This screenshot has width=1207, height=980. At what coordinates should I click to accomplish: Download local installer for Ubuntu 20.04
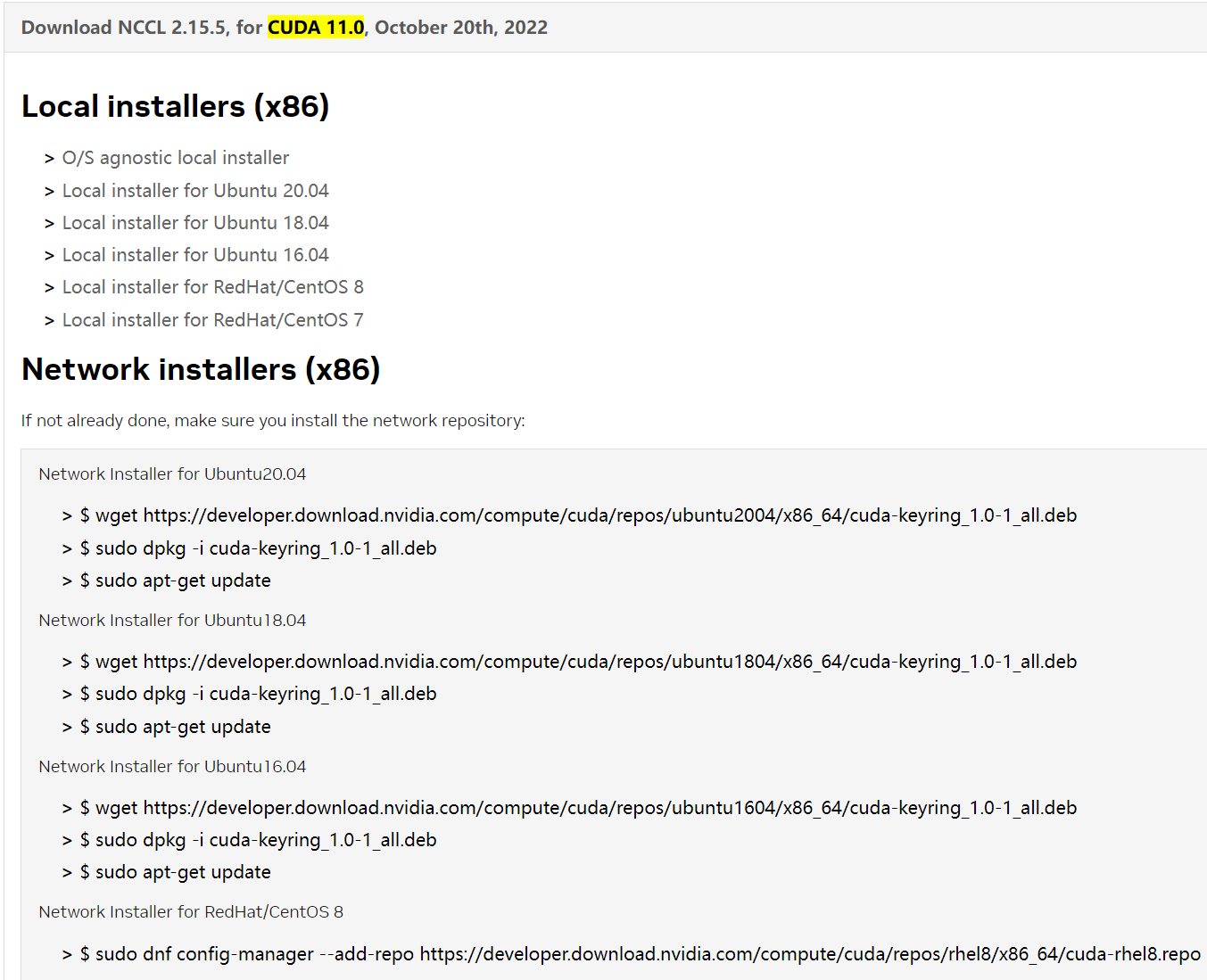[x=194, y=191]
